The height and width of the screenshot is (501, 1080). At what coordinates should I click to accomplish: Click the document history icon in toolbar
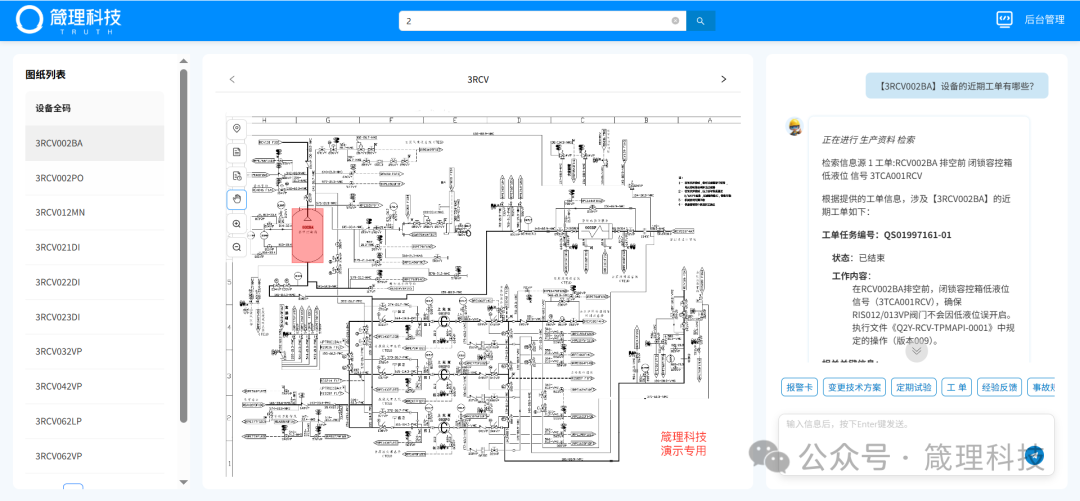[237, 176]
